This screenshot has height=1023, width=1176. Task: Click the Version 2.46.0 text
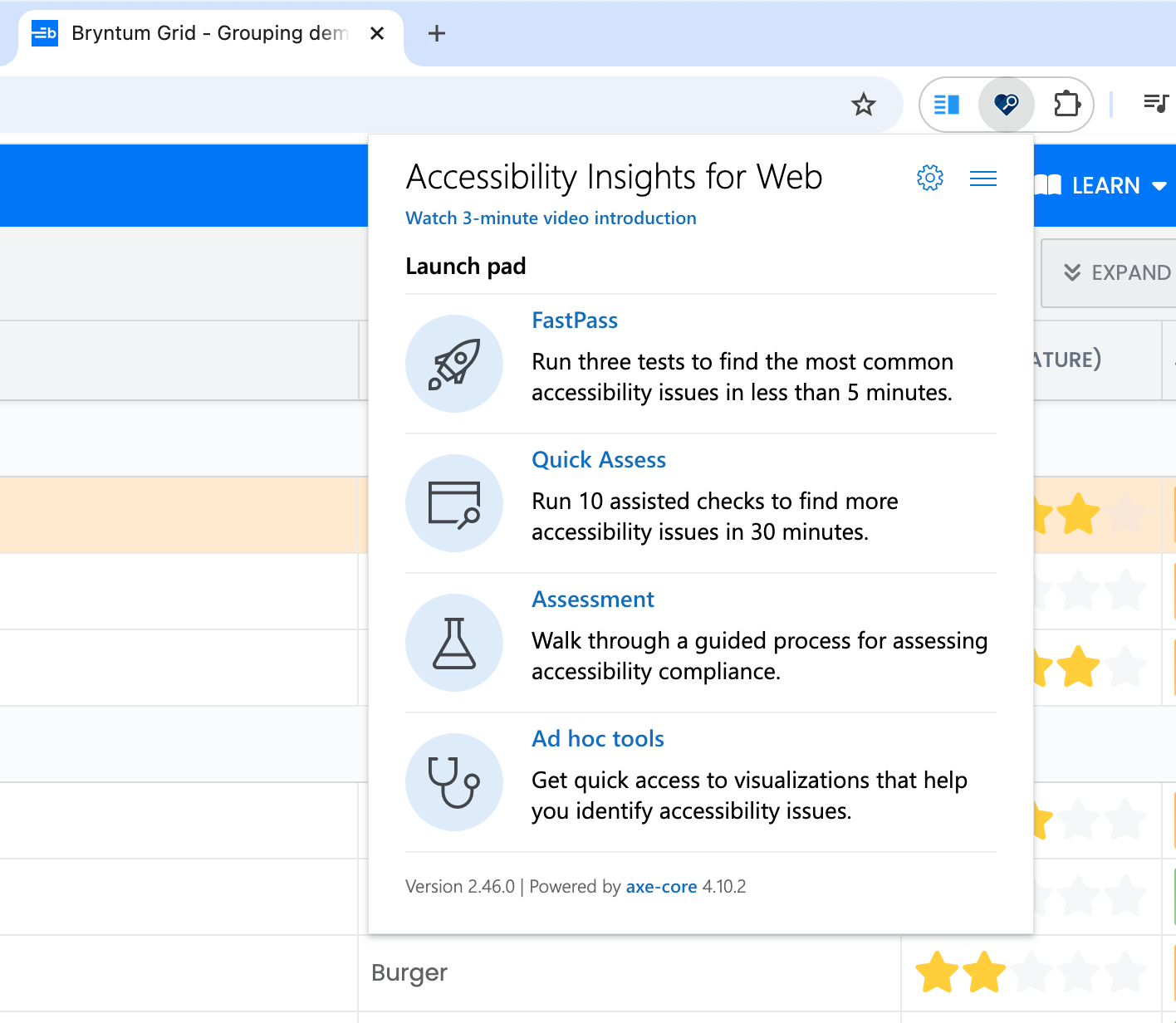coord(460,887)
